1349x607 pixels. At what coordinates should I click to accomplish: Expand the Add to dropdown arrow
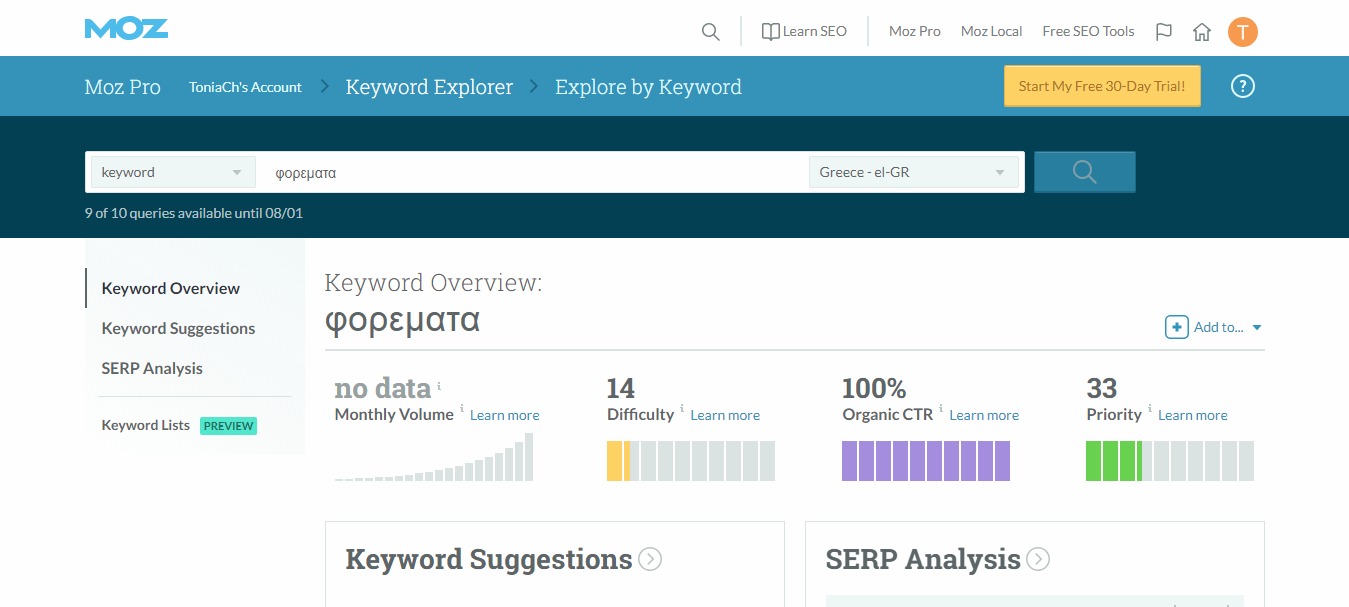1257,328
